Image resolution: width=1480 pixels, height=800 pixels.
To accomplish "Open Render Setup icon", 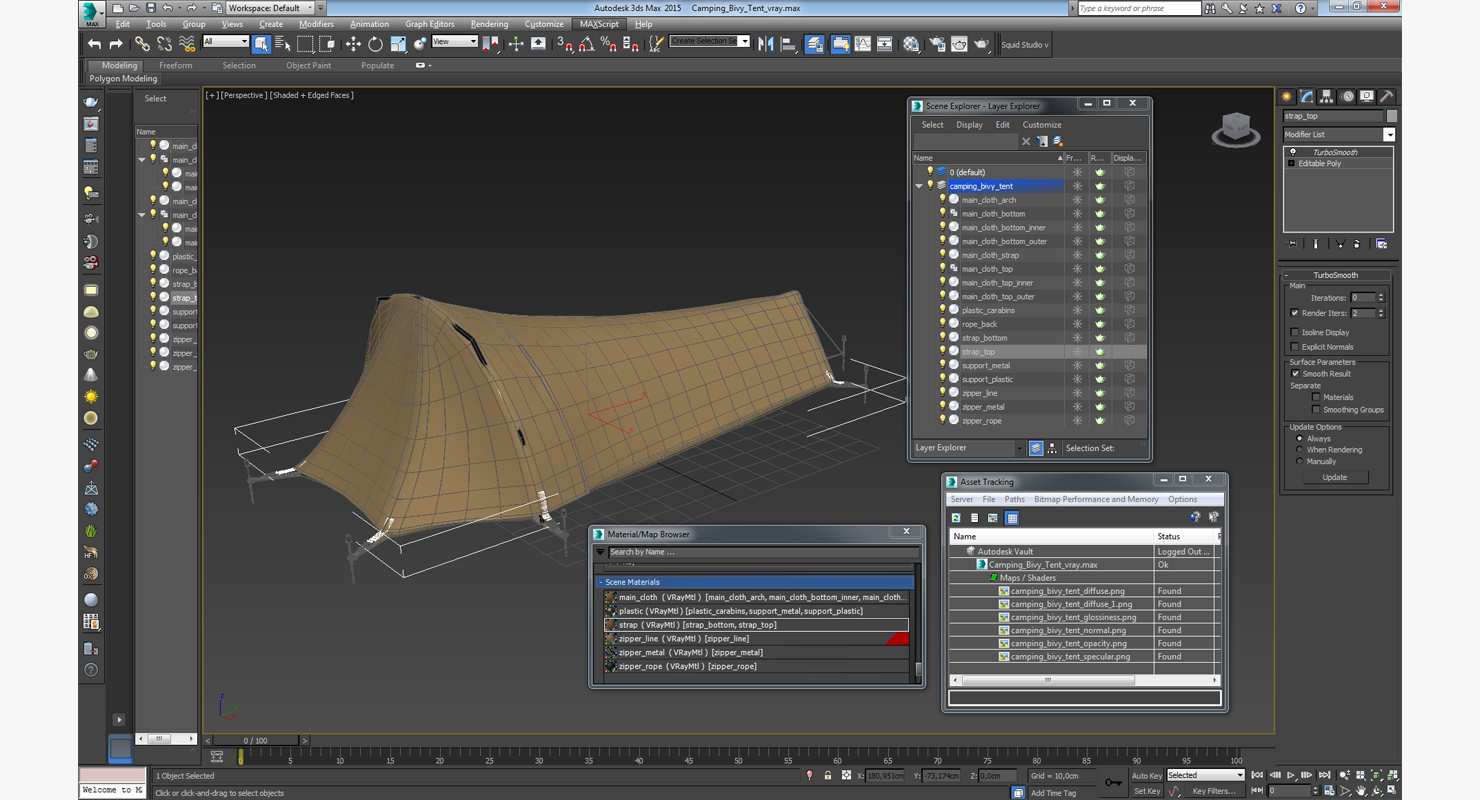I will coord(936,44).
